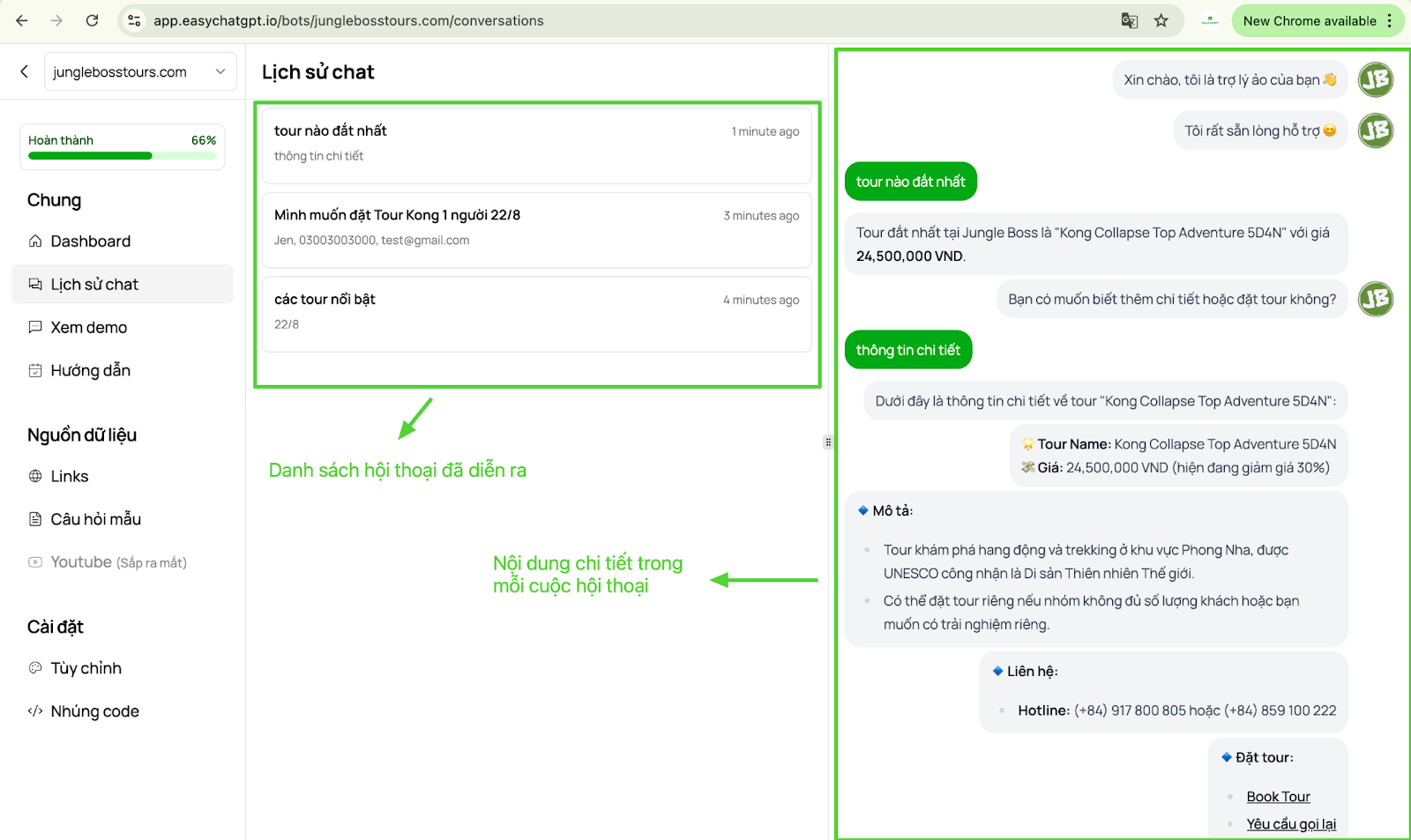Image resolution: width=1411 pixels, height=840 pixels.
Task: Reload the page with the refresh icon
Action: [x=92, y=20]
